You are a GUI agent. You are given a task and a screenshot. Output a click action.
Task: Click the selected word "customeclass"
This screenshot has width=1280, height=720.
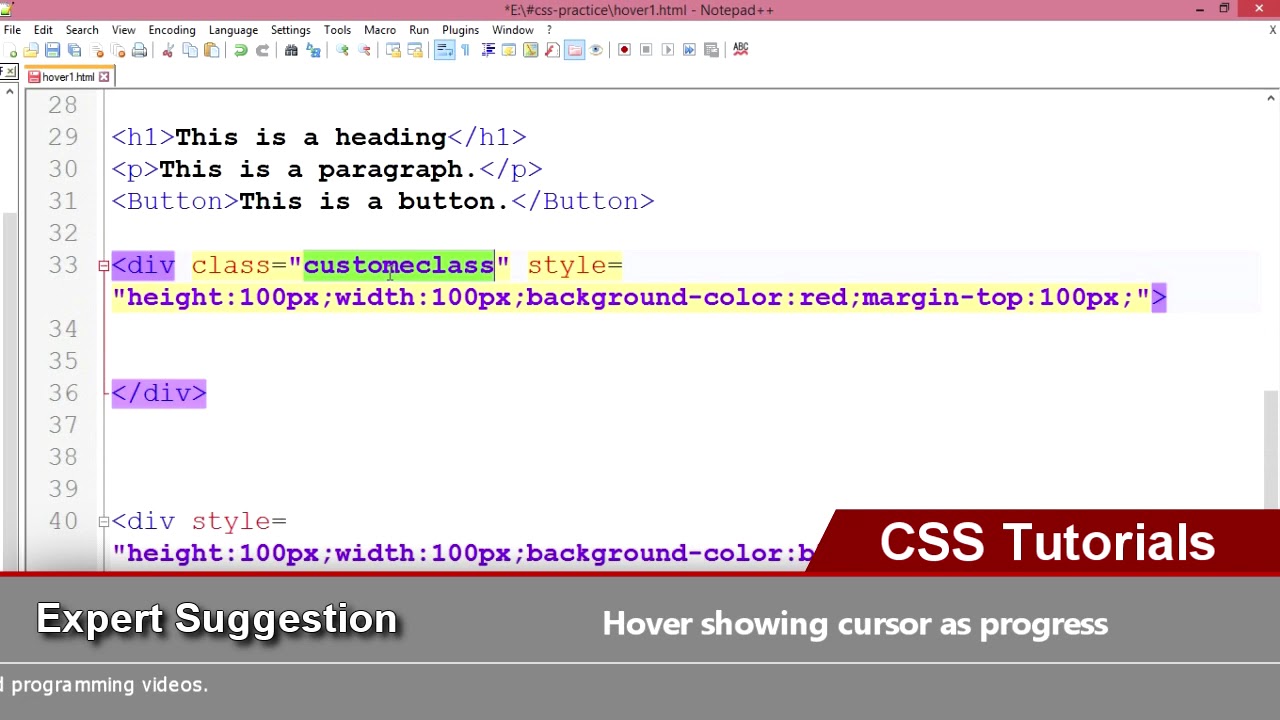[x=399, y=265]
